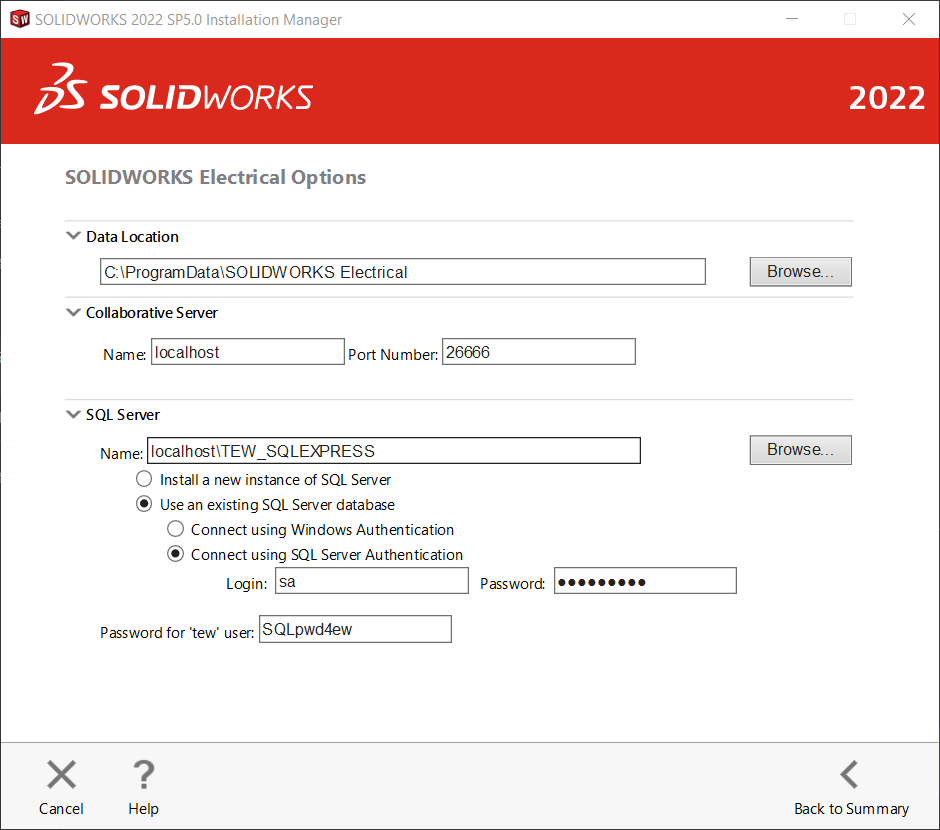
Task: Click the Data Location path field
Action: tap(403, 271)
